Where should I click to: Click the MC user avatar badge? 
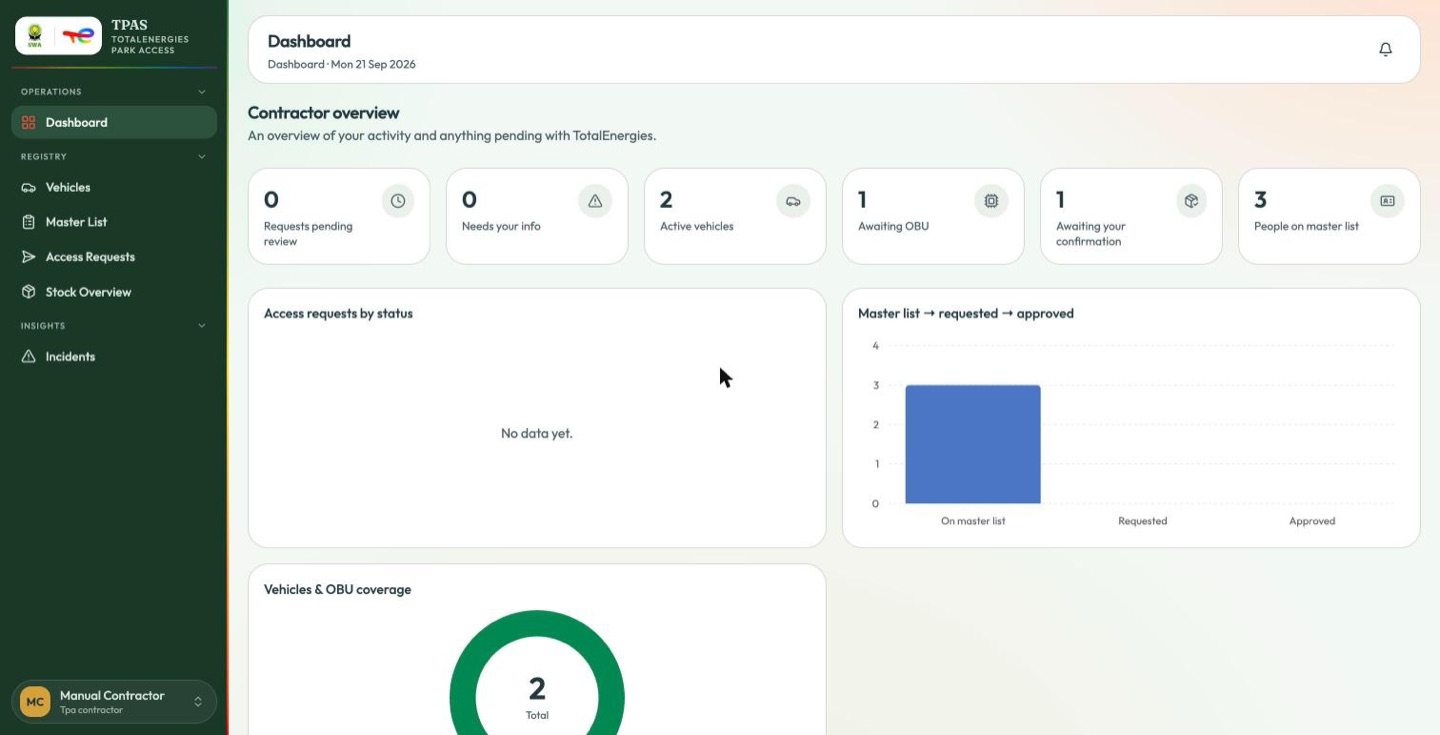tap(35, 702)
